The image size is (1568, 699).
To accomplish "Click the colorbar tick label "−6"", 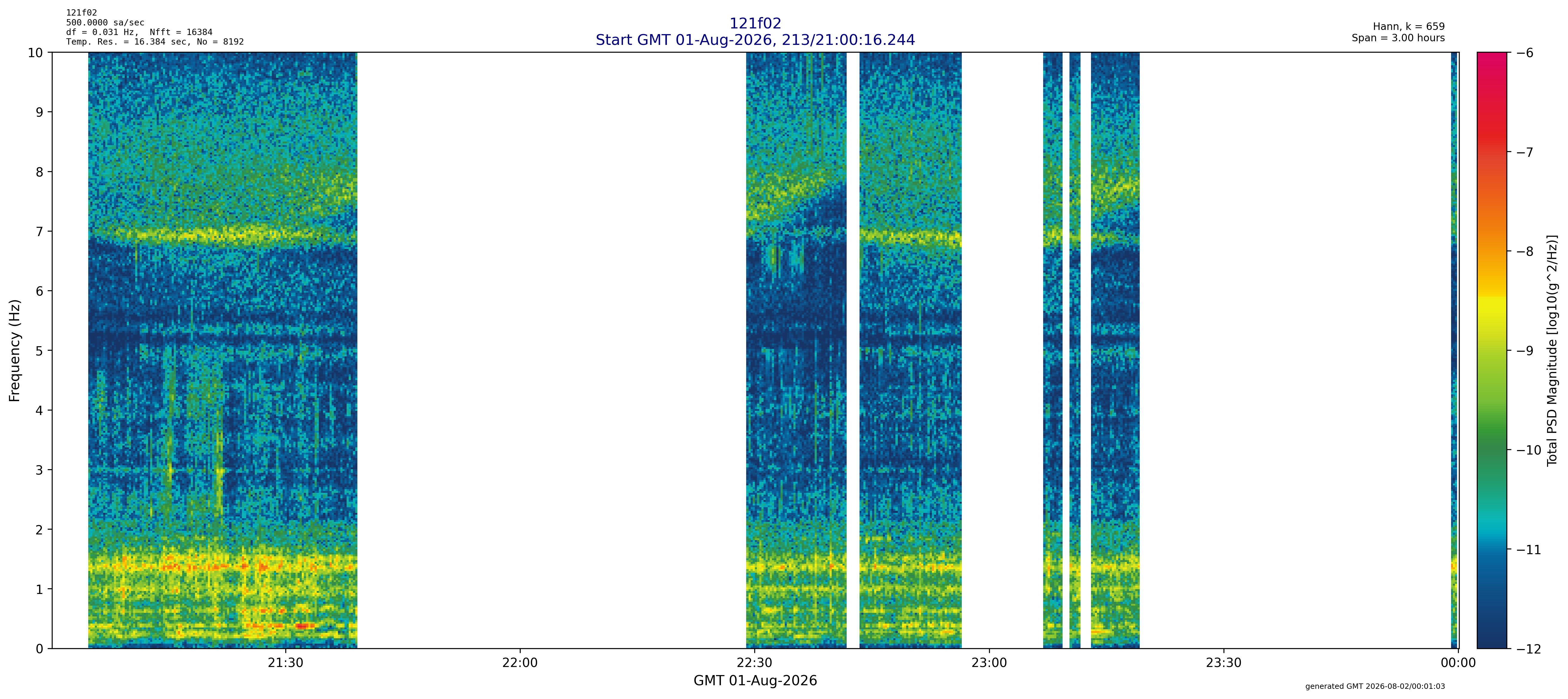I will coord(1525,53).
